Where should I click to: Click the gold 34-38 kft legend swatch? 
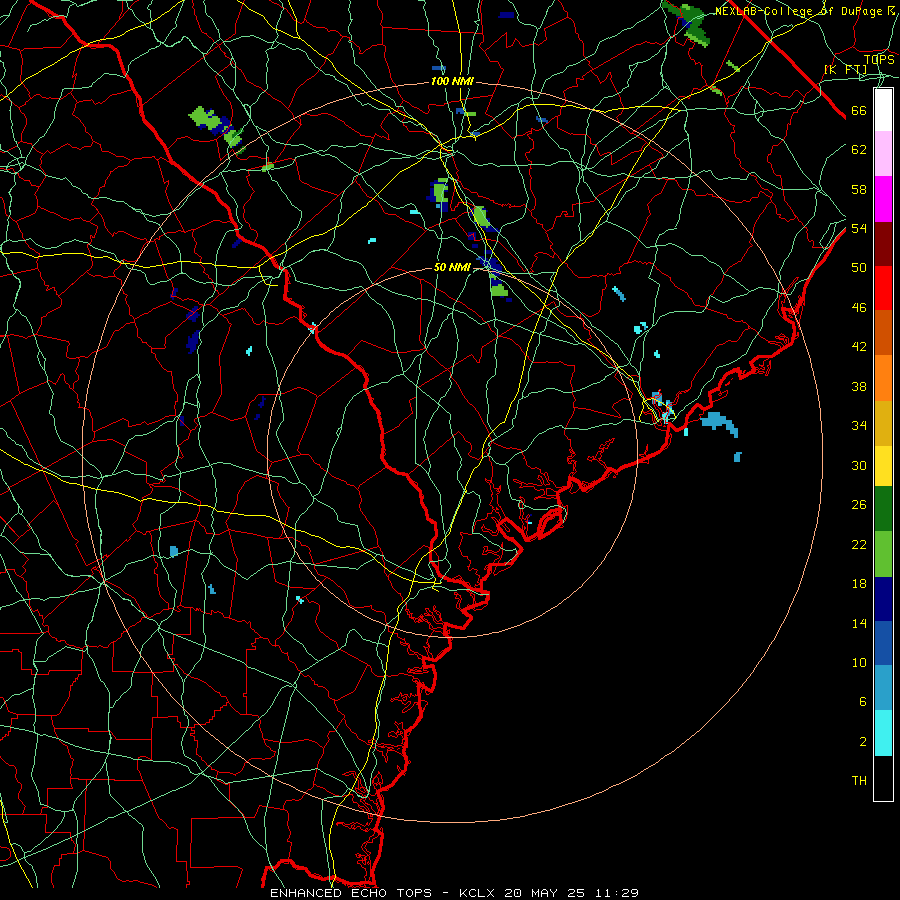coord(883,423)
